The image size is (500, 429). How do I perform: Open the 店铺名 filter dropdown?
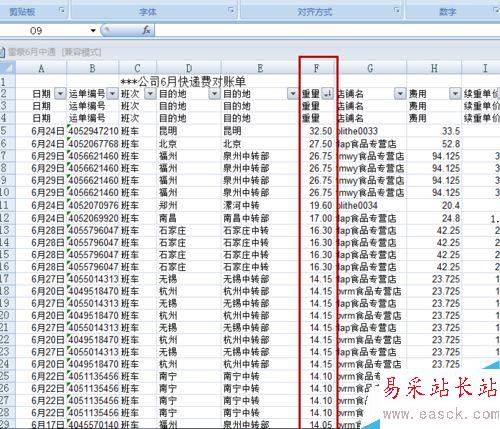click(x=400, y=94)
